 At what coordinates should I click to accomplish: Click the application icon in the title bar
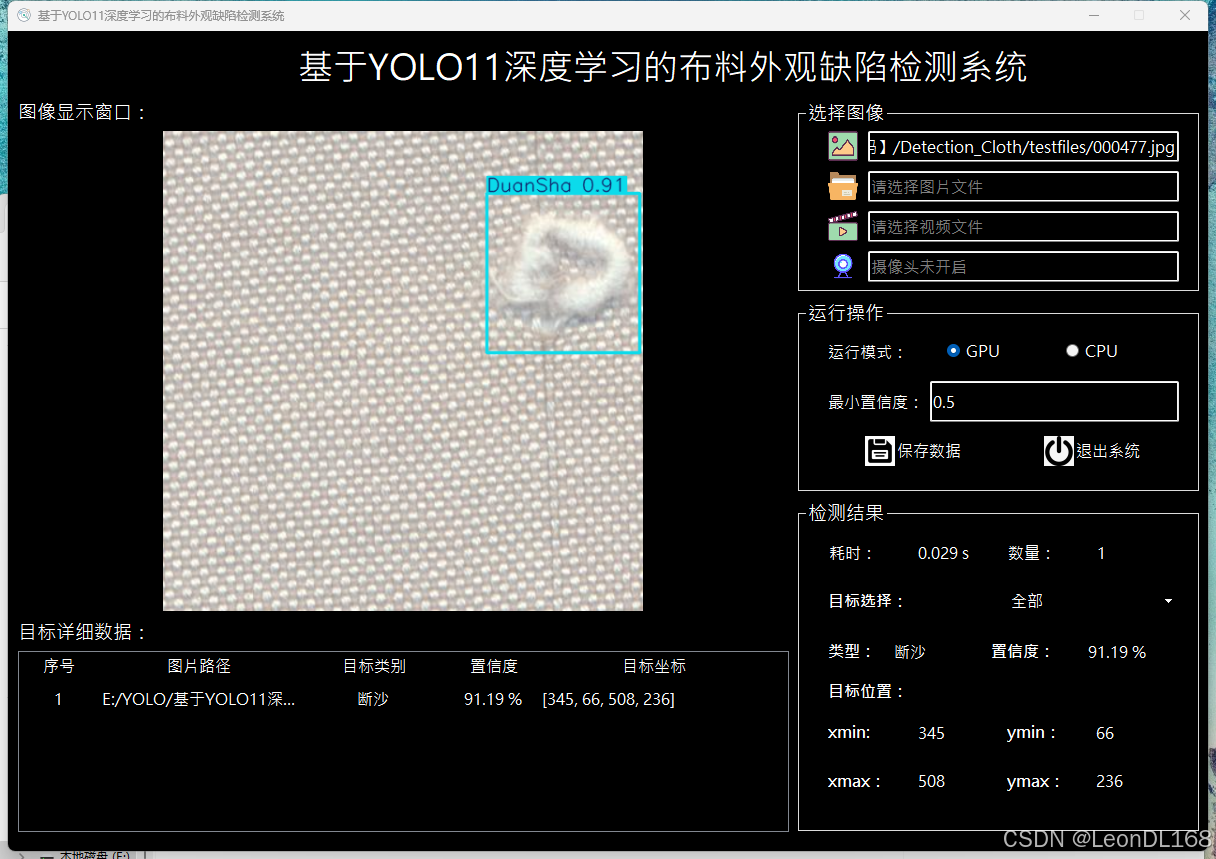pos(22,15)
